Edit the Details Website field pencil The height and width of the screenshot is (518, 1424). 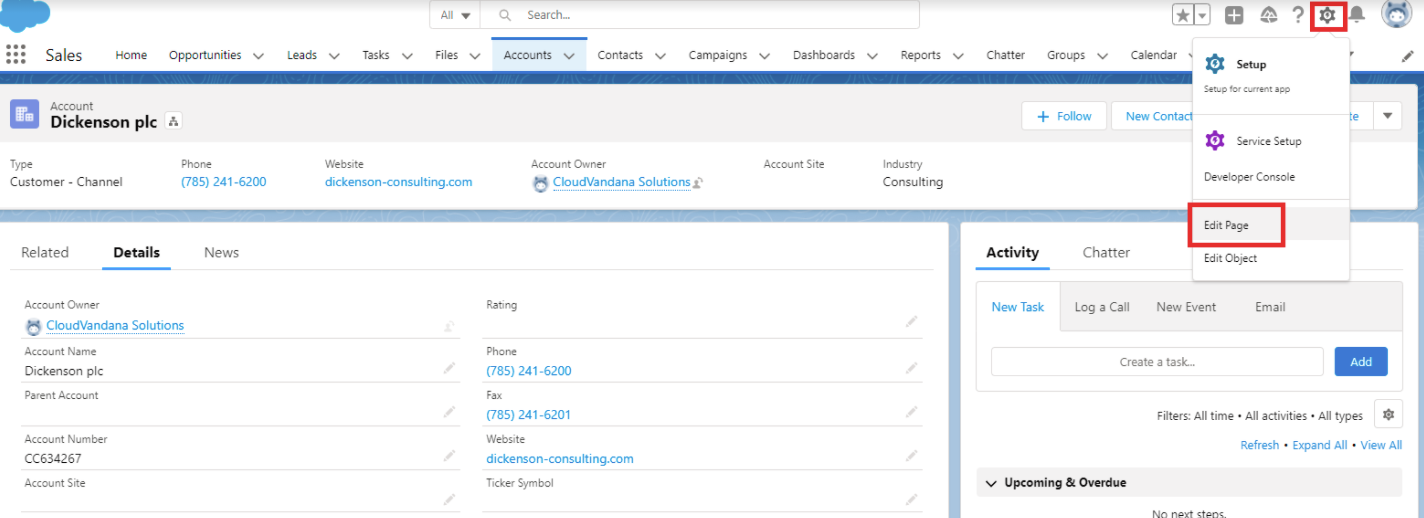coord(911,455)
